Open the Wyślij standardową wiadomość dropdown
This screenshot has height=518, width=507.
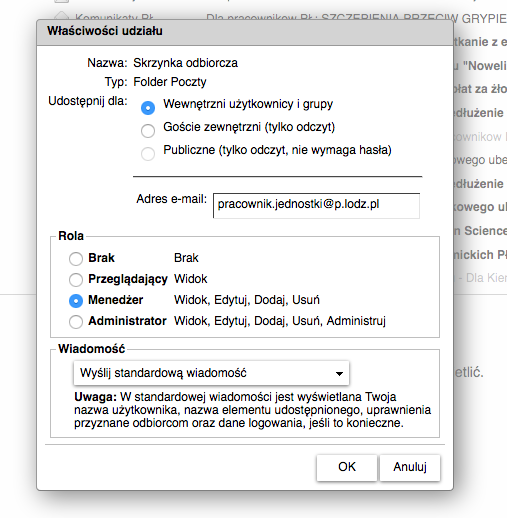coord(211,373)
